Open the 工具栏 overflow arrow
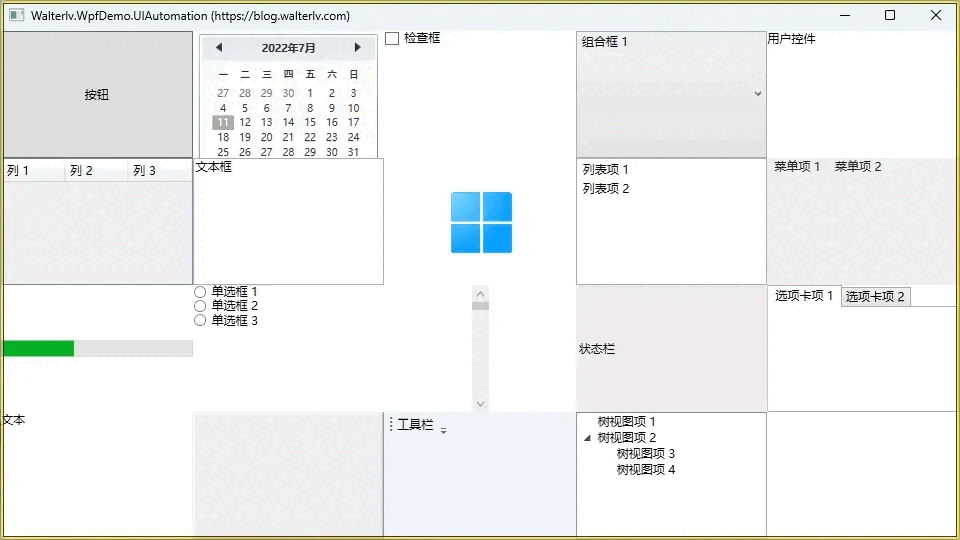Image resolution: width=960 pixels, height=540 pixels. click(444, 429)
